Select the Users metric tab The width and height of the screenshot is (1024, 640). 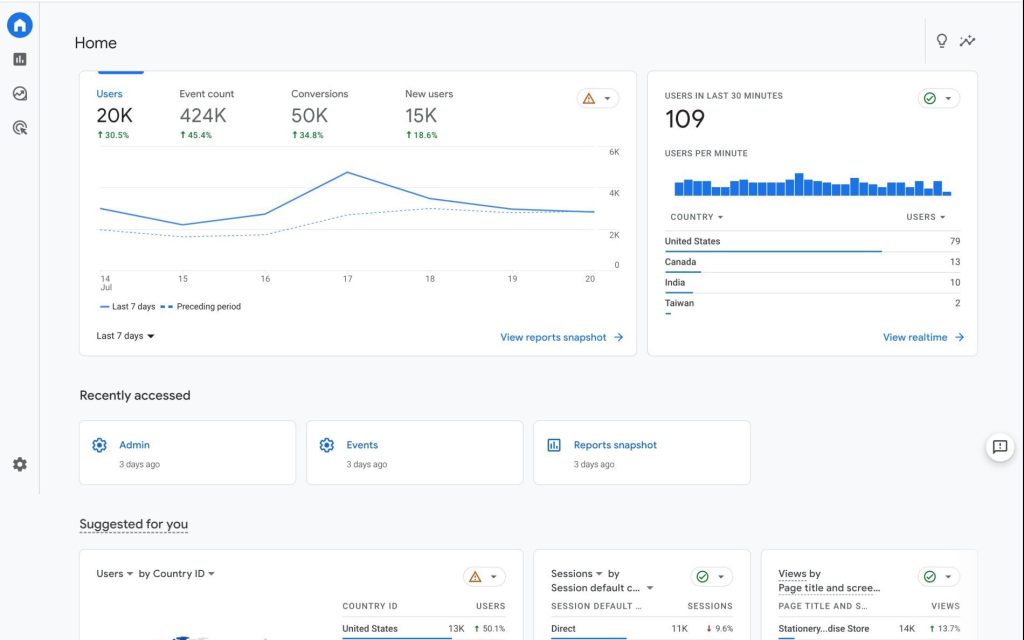[x=114, y=114]
